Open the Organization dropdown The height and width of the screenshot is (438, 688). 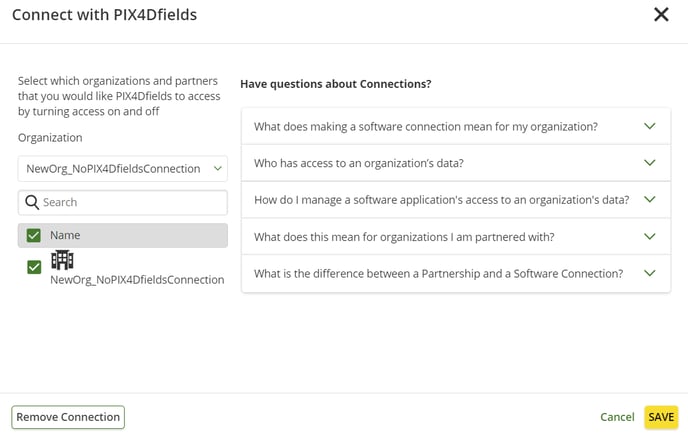(x=122, y=168)
